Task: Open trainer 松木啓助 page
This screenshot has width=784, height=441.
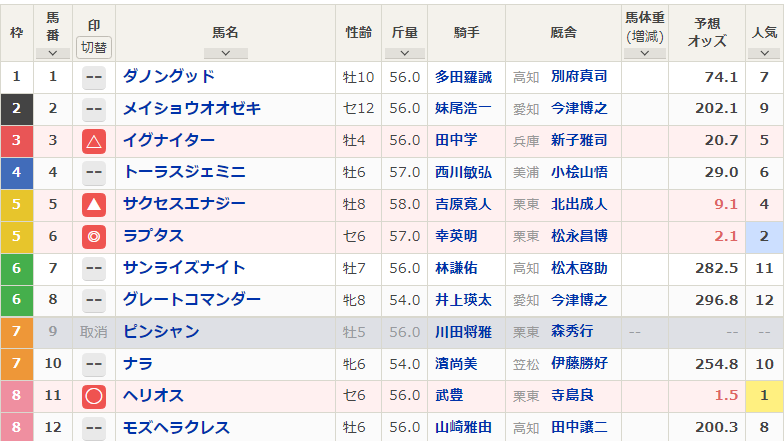Action: (x=579, y=268)
